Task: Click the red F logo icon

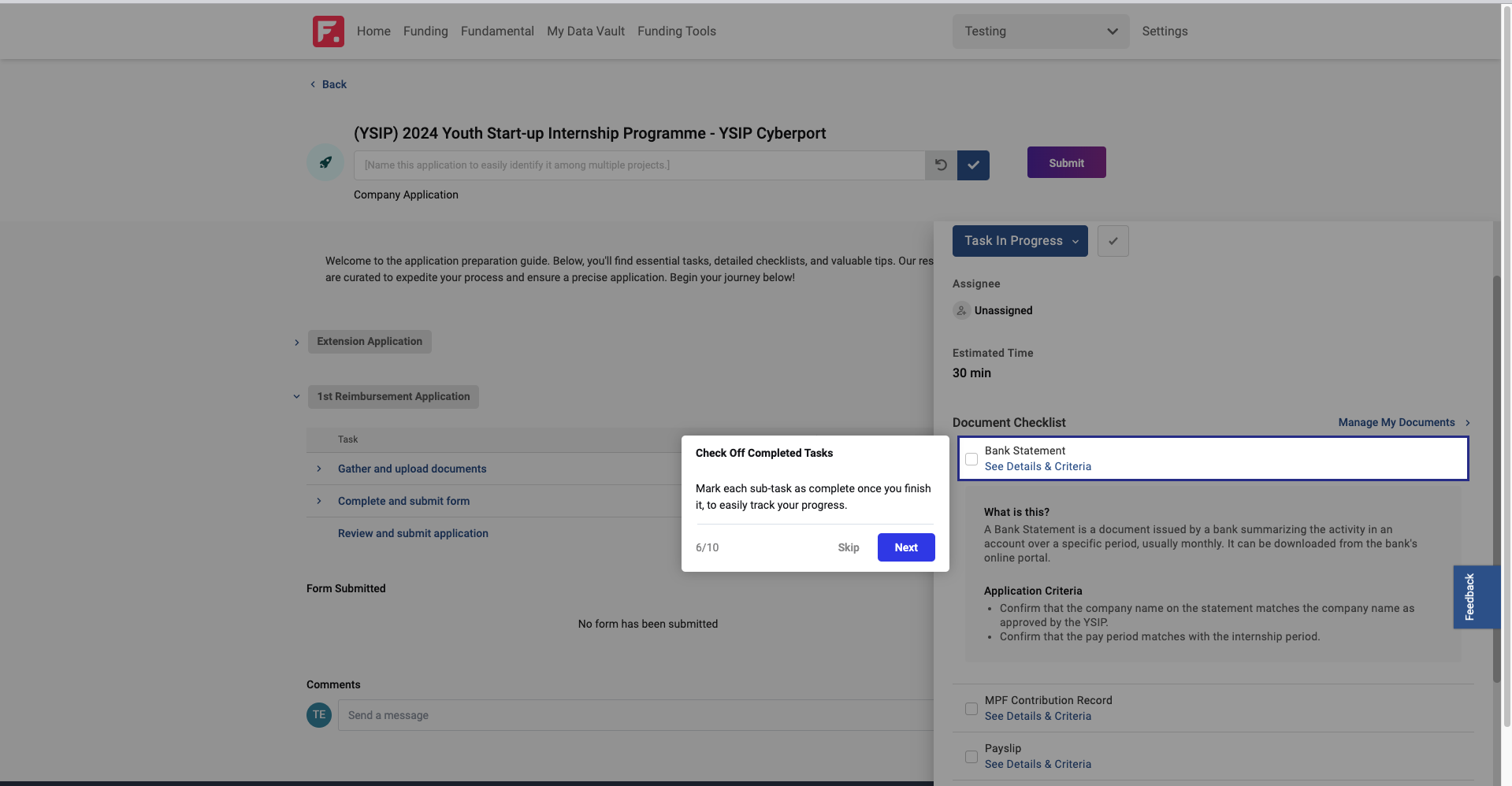Action: coord(328,32)
